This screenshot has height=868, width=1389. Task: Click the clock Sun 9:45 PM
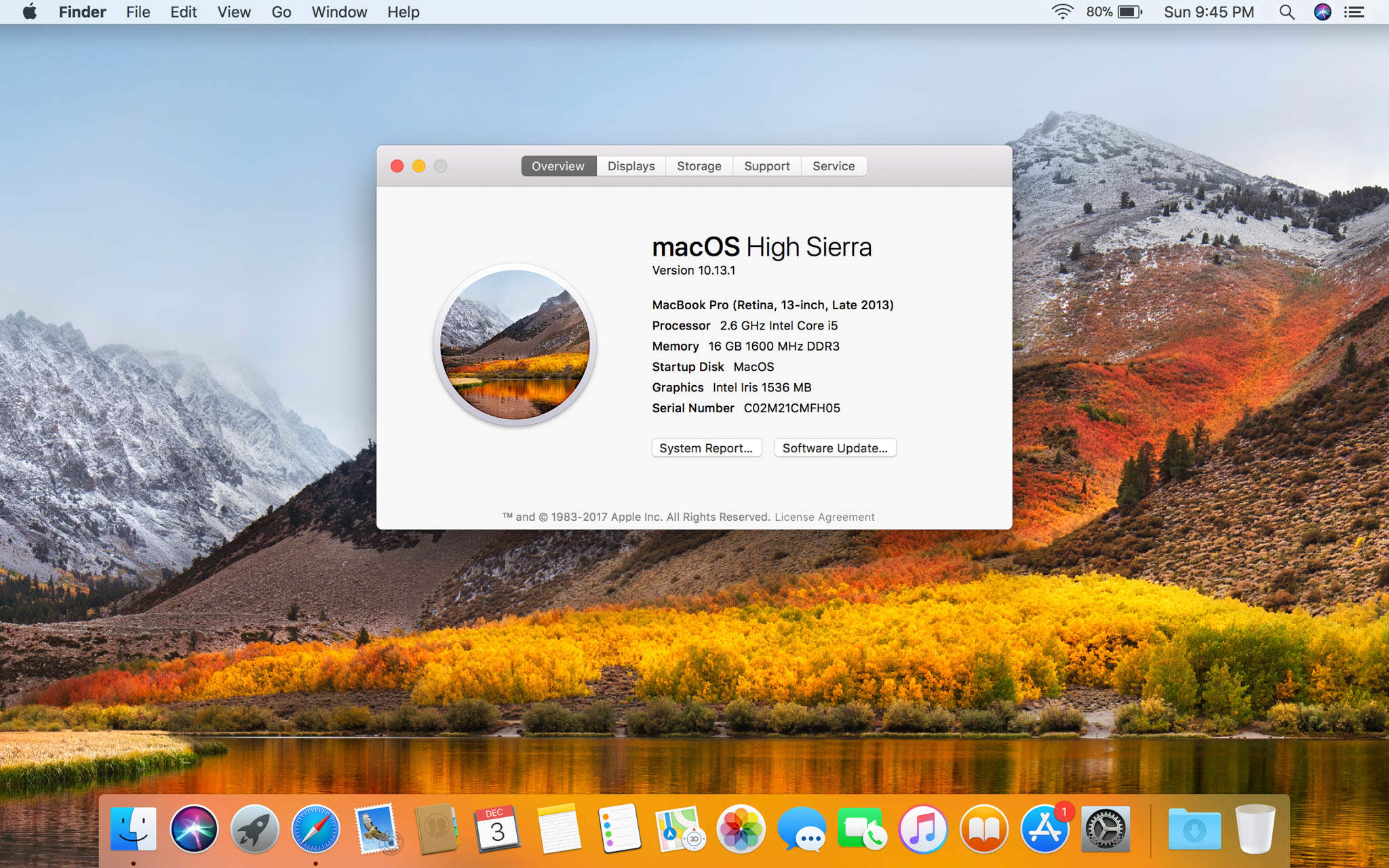coord(1209,12)
